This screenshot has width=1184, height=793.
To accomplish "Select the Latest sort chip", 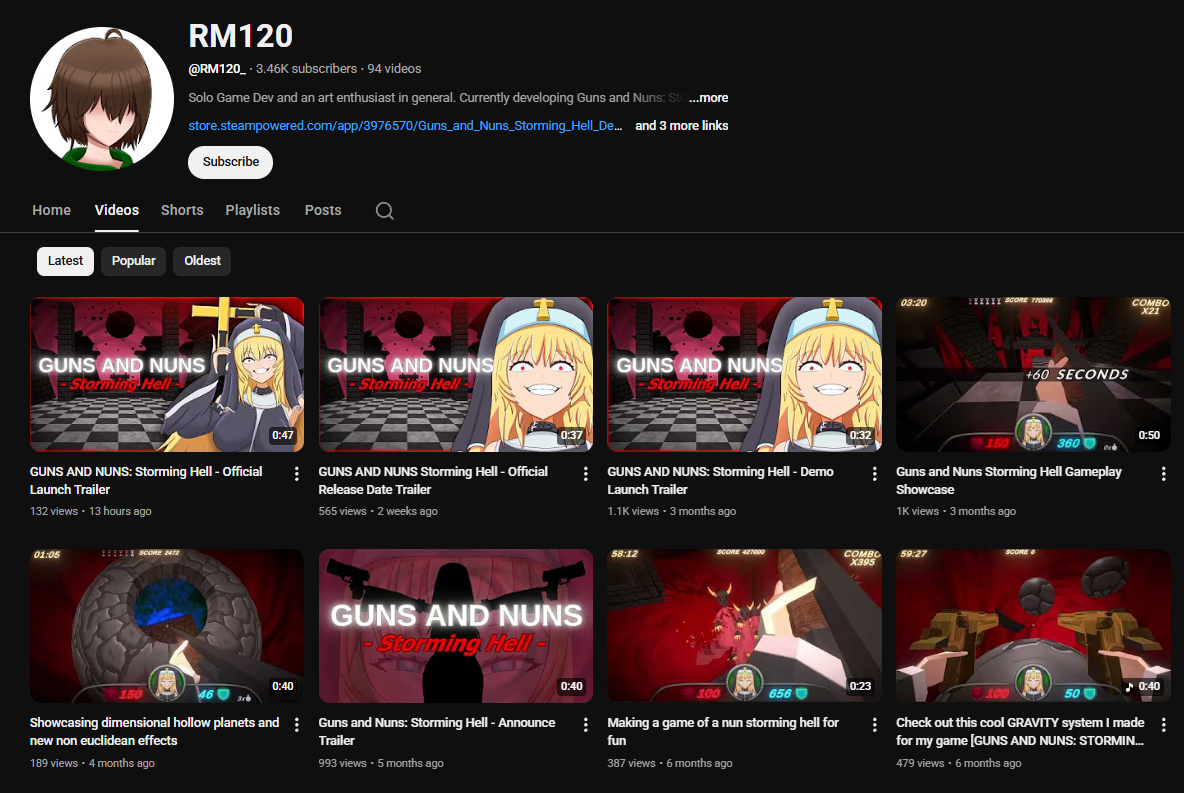I will [x=66, y=261].
